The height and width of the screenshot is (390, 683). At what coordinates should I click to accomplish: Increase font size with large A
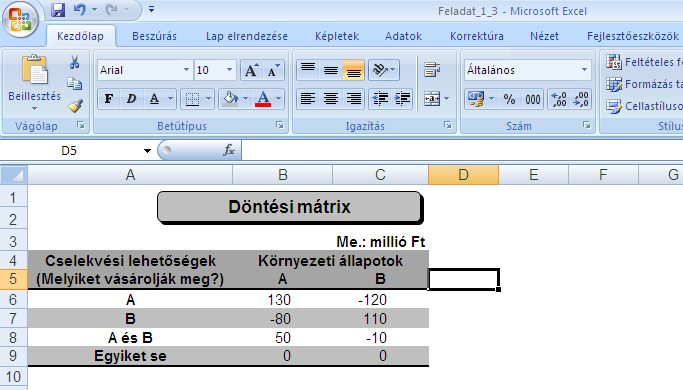tap(251, 70)
